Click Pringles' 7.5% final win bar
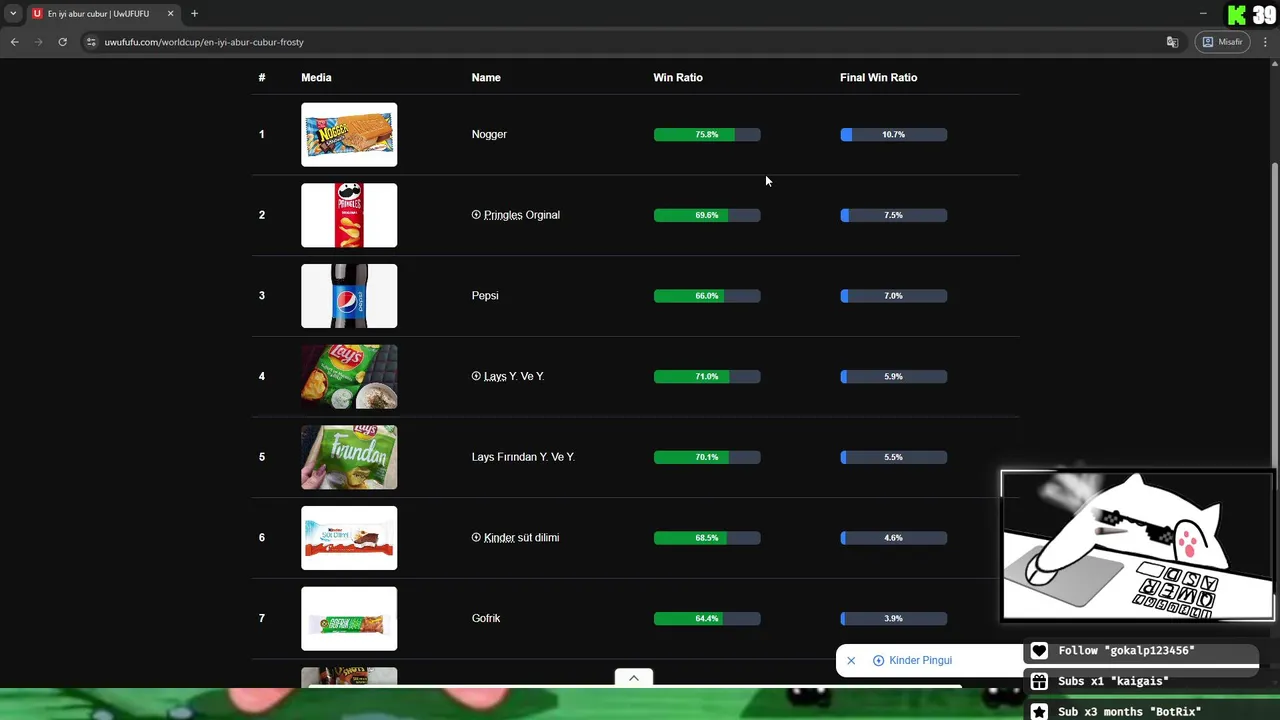 pyautogui.click(x=893, y=215)
